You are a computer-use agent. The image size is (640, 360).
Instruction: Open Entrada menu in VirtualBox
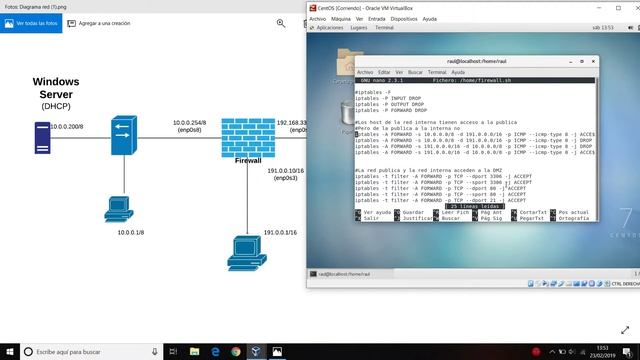click(376, 19)
